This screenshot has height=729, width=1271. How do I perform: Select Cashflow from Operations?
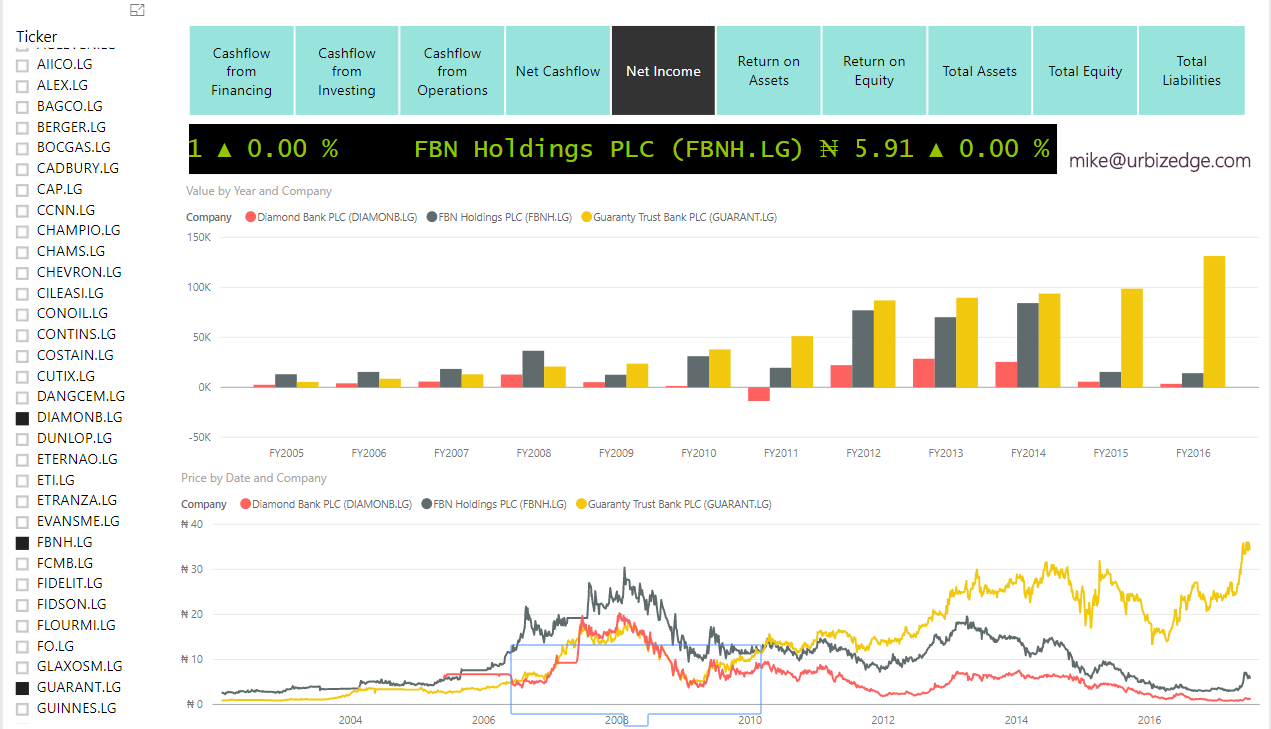[x=451, y=70]
